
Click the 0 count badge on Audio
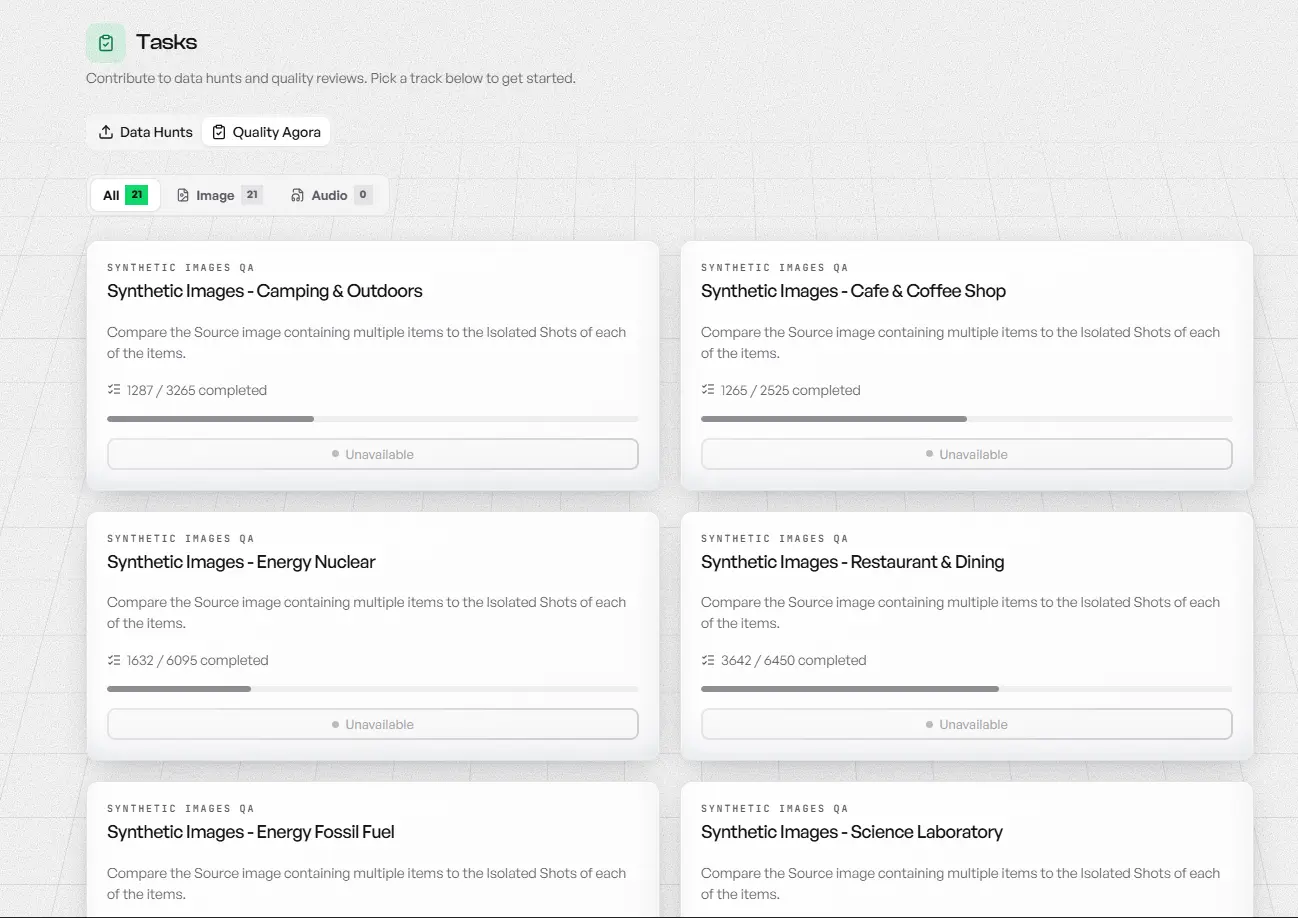[x=363, y=195]
